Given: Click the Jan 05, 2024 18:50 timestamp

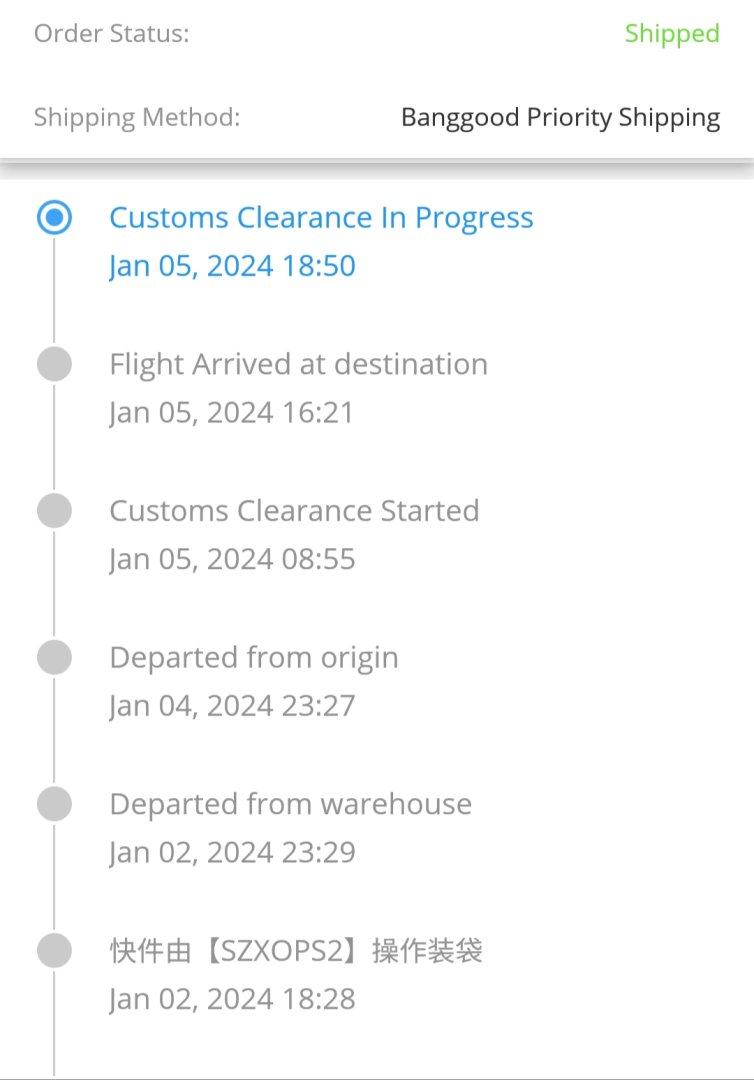Looking at the screenshot, I should tap(232, 266).
